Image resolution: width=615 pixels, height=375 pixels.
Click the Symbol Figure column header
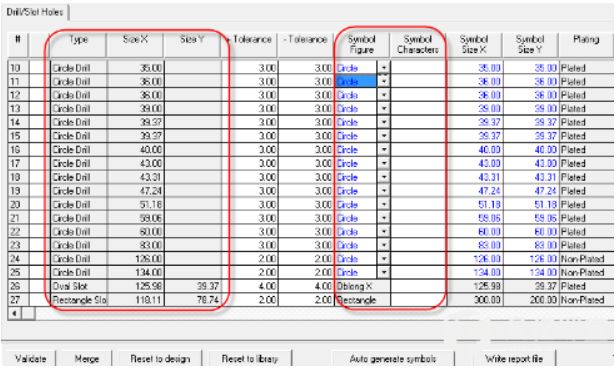point(362,44)
